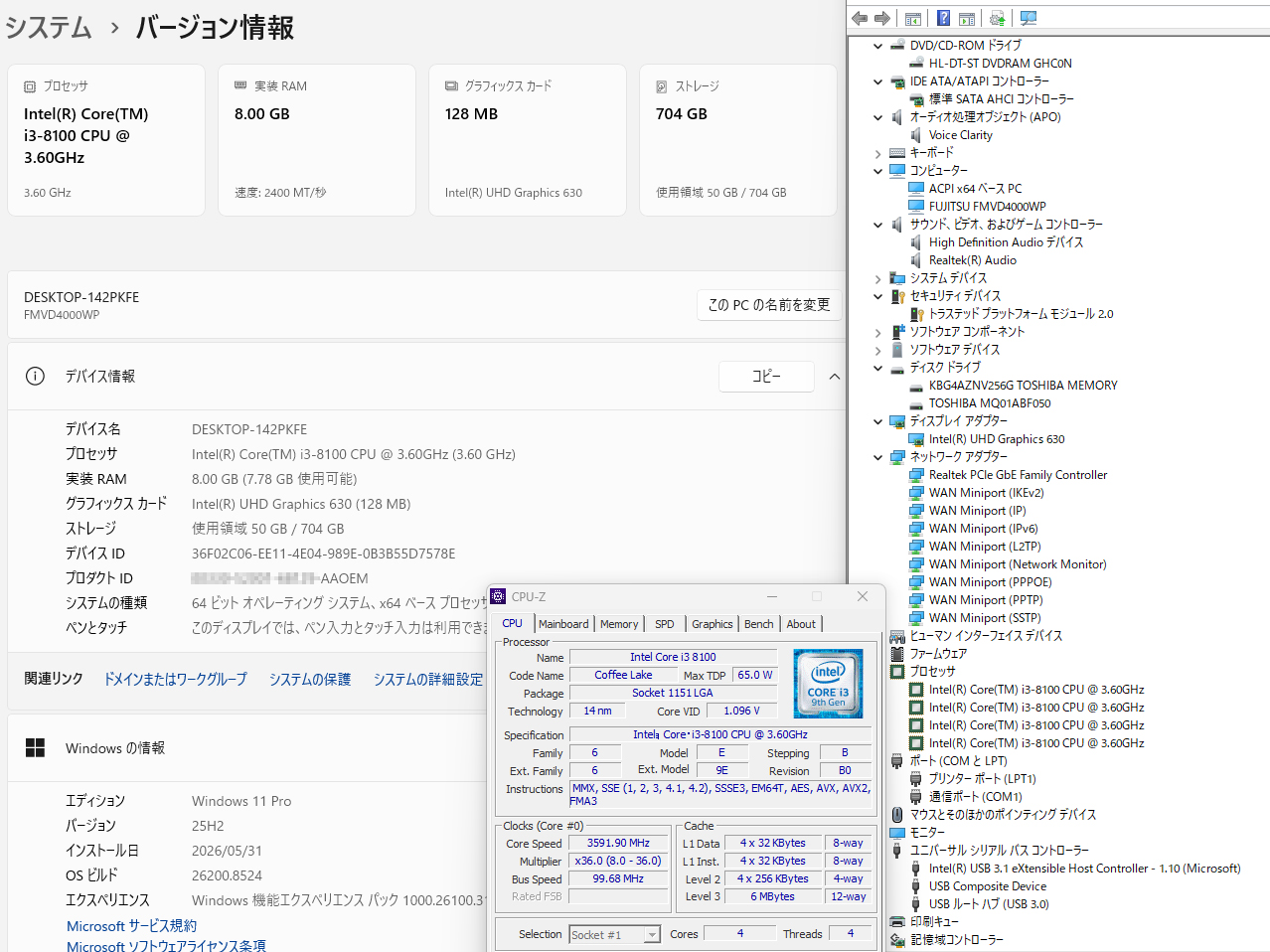
Task: Scan for hardware changes icon
Action: tap(1029, 18)
